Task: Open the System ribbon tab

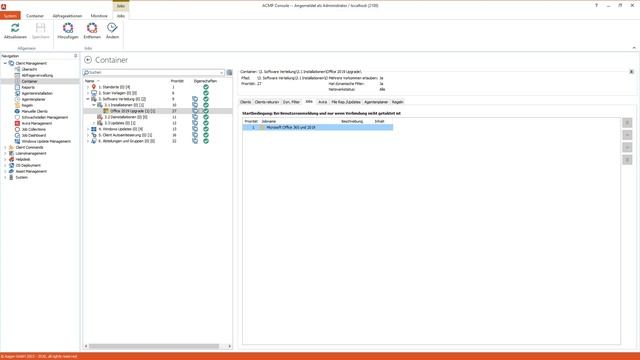Action: [x=10, y=16]
